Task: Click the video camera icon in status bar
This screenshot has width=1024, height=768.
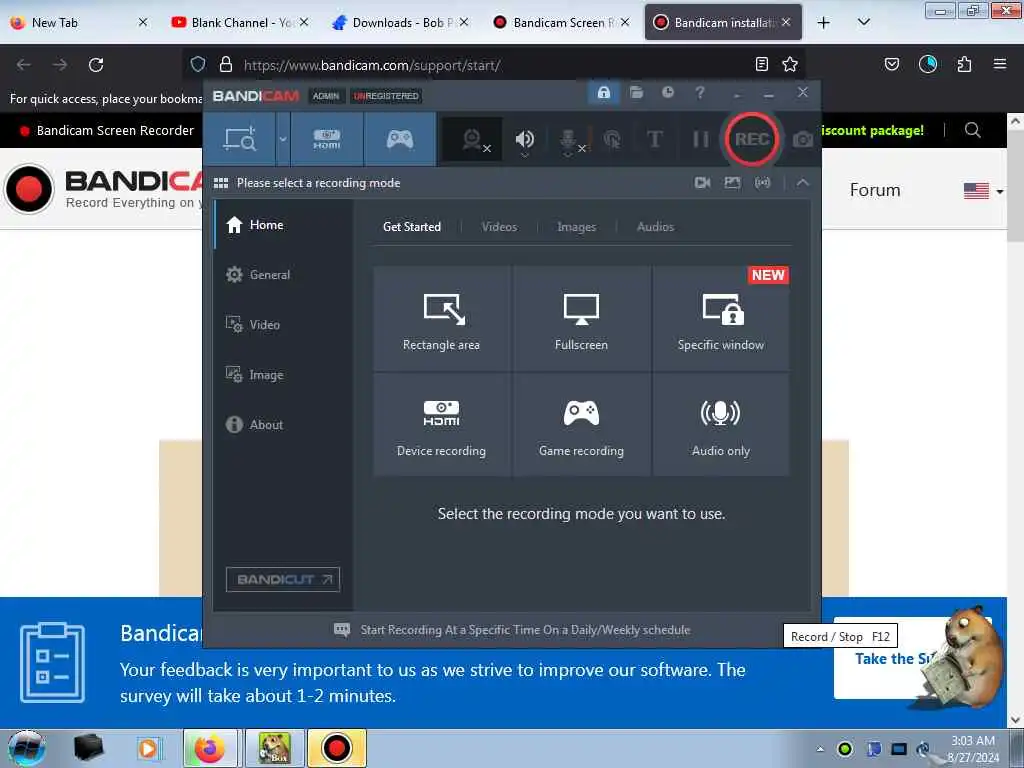Action: 702,183
